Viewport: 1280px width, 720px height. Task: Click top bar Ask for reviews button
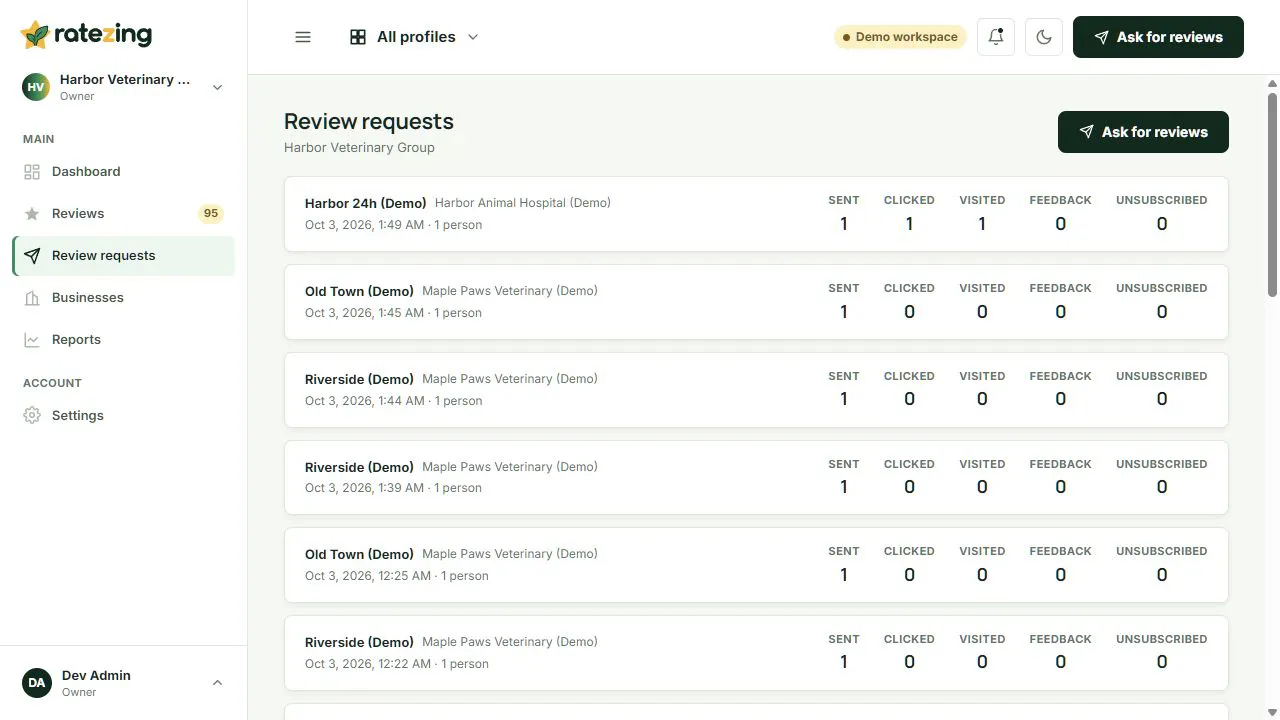click(x=1158, y=37)
